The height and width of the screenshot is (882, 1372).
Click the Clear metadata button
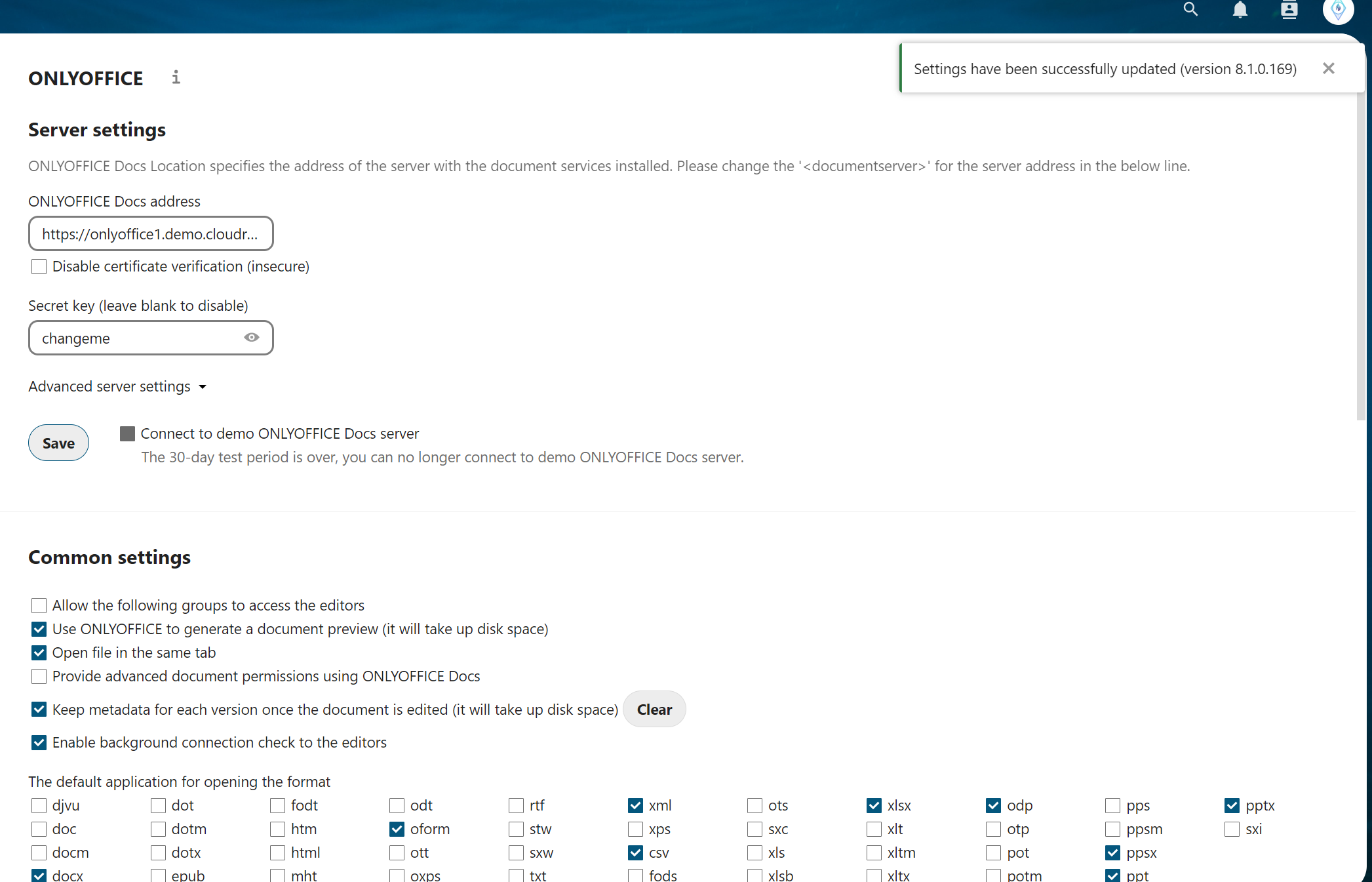pos(654,710)
